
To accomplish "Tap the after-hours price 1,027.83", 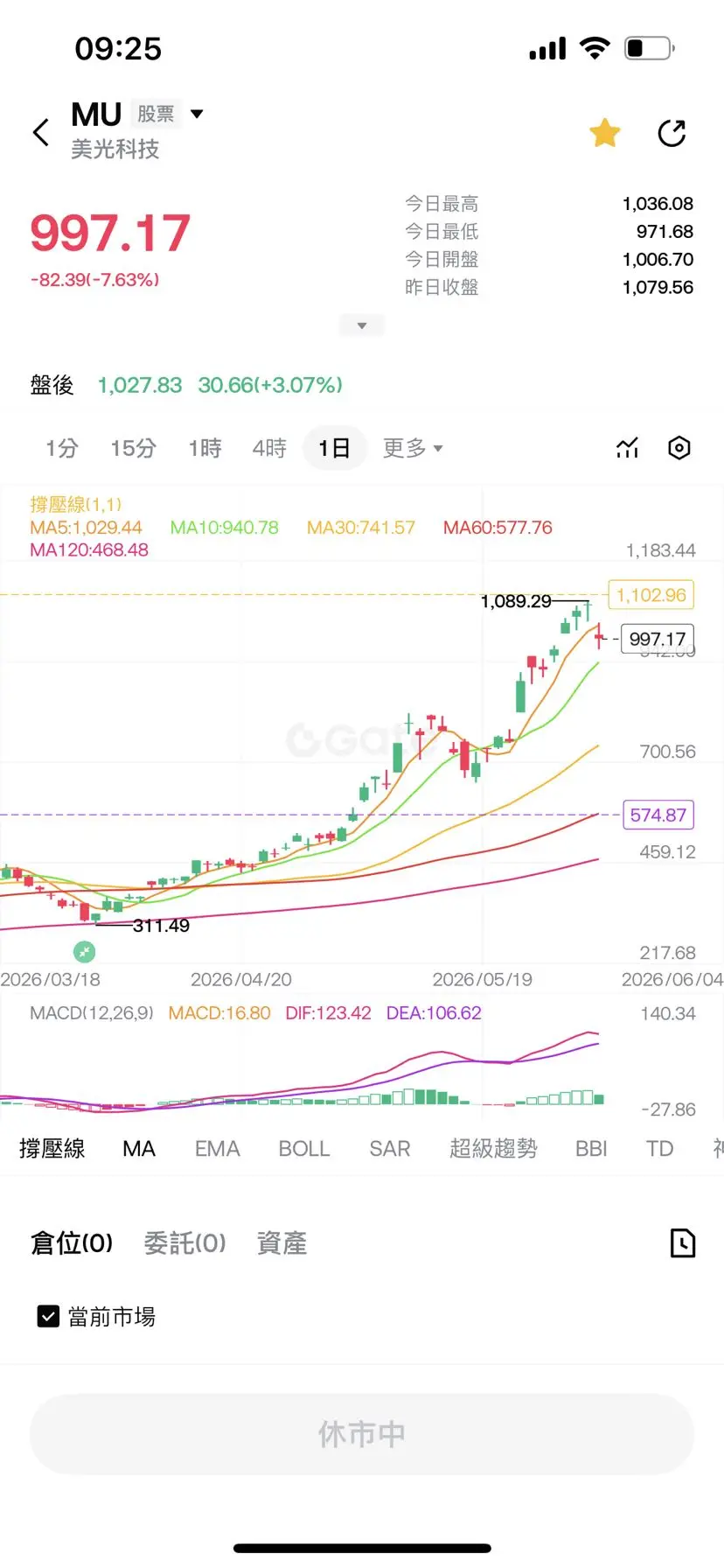I will [140, 385].
